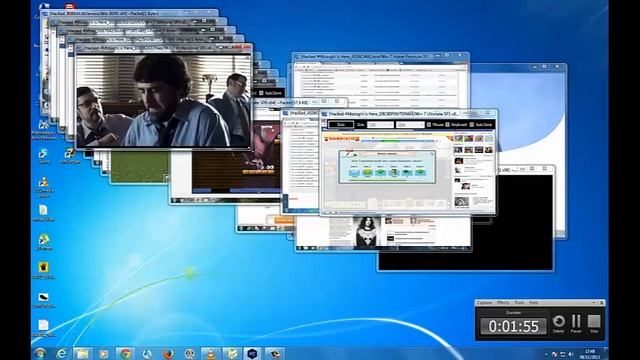
Task: Open Windows Media Player from the taskbar
Action: pos(104,353)
